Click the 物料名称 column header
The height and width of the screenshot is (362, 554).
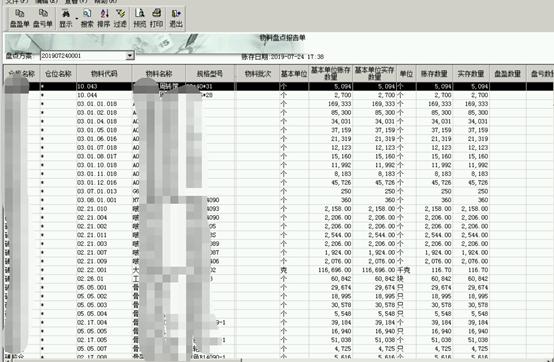(159, 74)
